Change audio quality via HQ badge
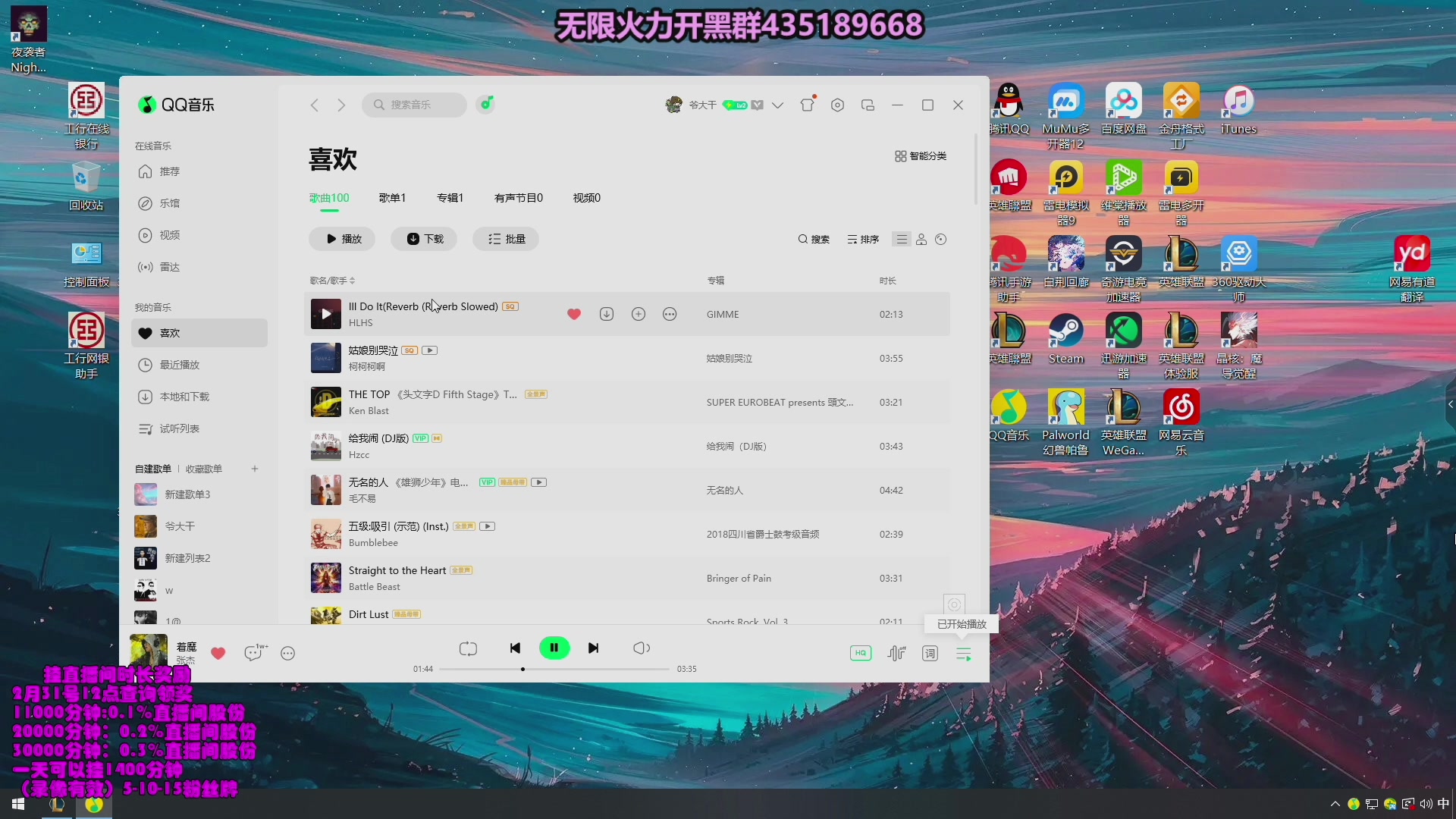Screen dimensions: 1456x819 [x=861, y=653]
